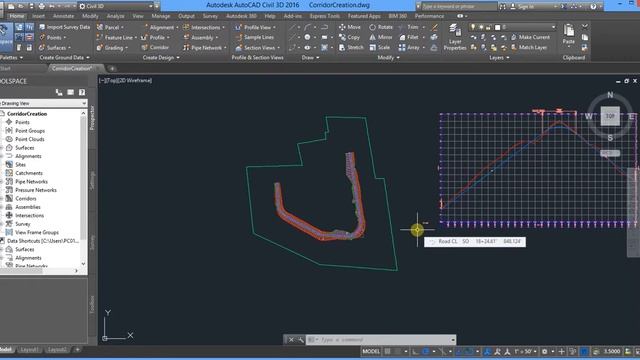The height and width of the screenshot is (360, 640).
Task: Select the Scale tool
Action: pyautogui.click(x=380, y=47)
